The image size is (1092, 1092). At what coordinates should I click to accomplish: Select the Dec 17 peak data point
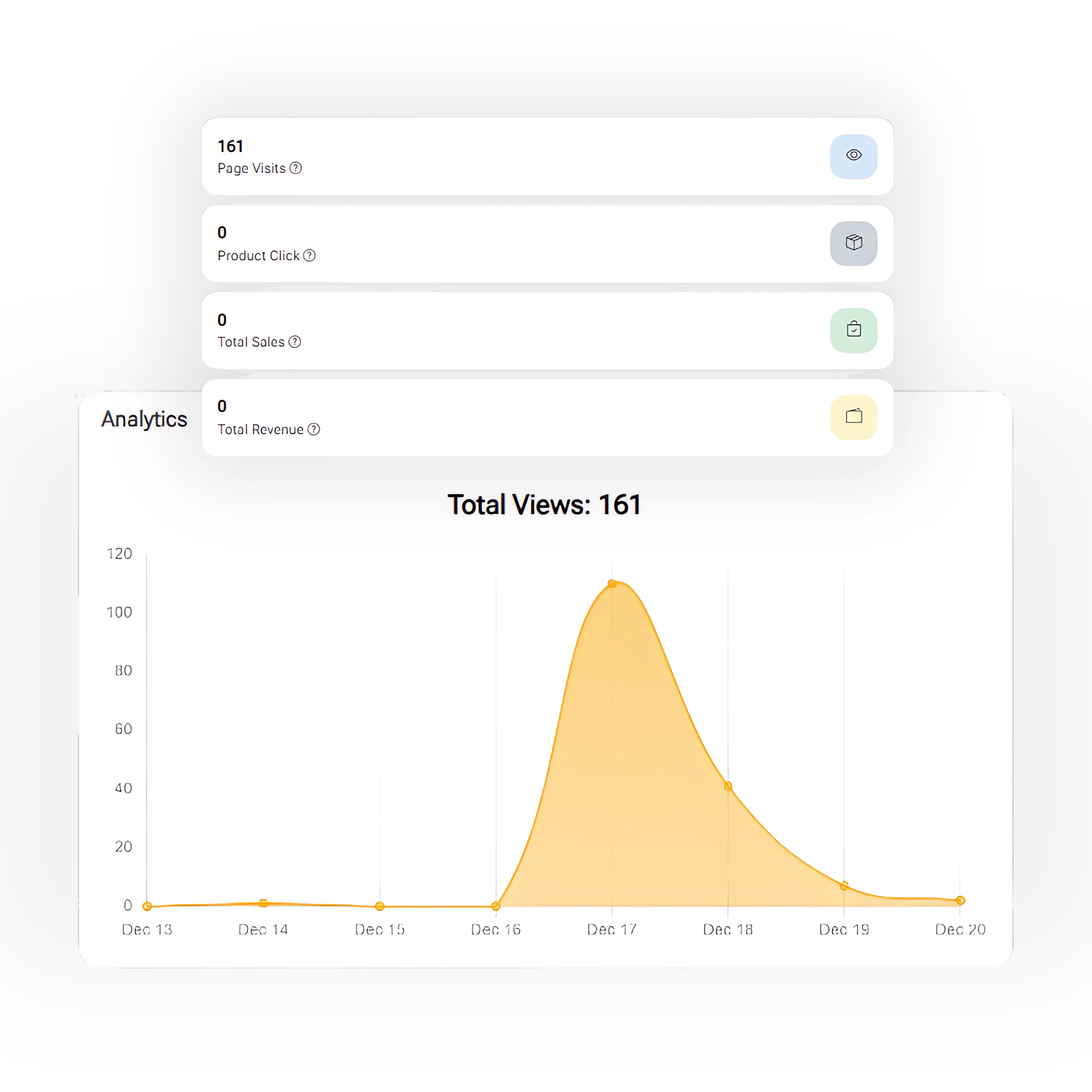612,583
